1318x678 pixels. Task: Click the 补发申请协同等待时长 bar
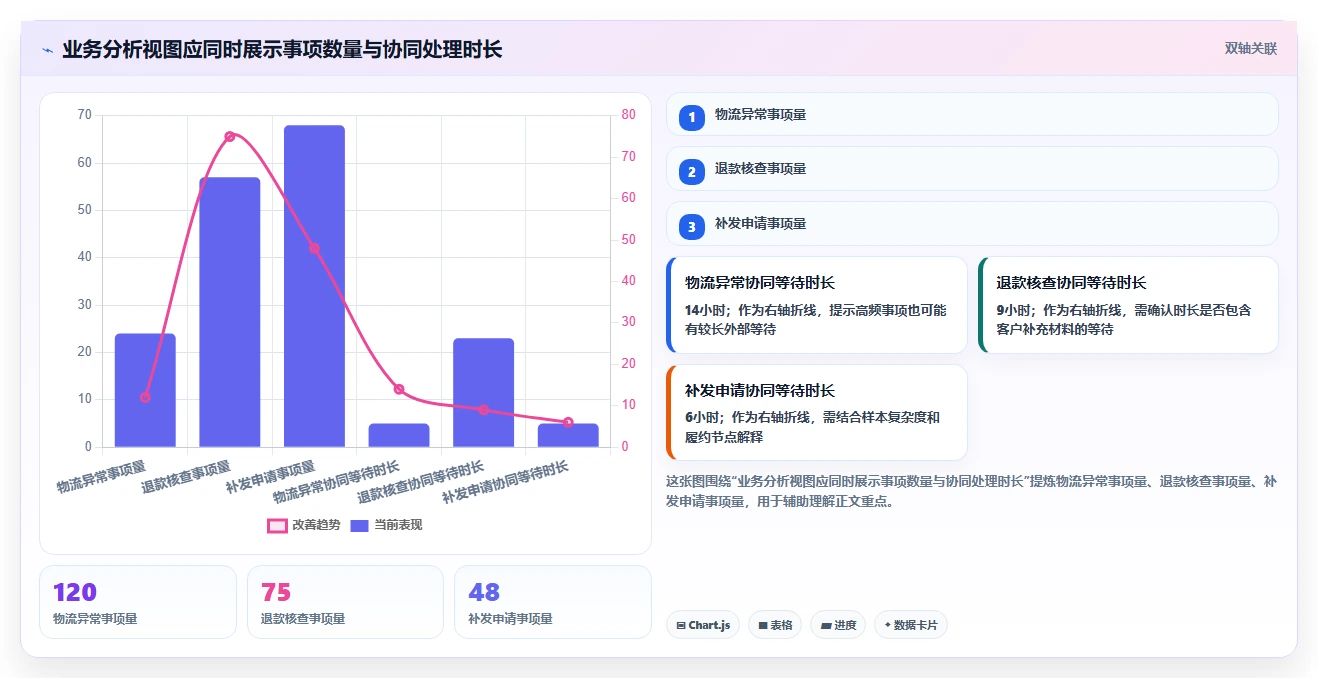point(568,435)
